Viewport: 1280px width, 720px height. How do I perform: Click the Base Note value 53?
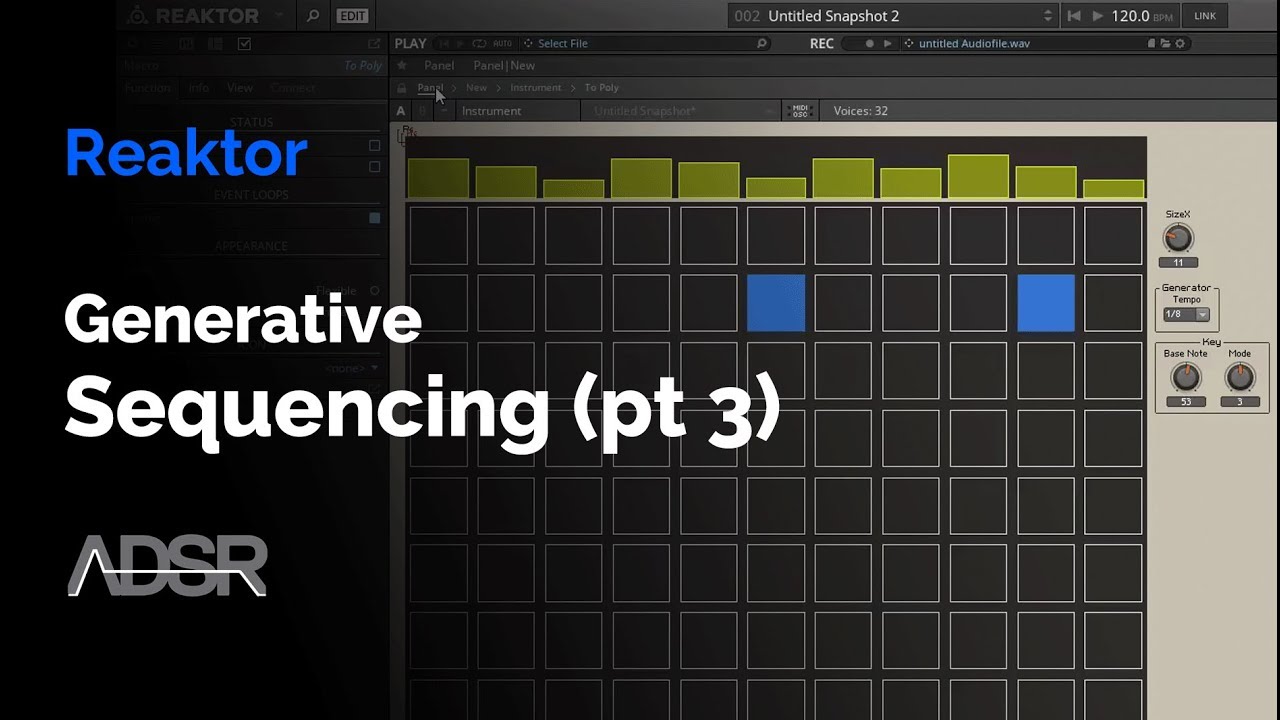pyautogui.click(x=1185, y=402)
